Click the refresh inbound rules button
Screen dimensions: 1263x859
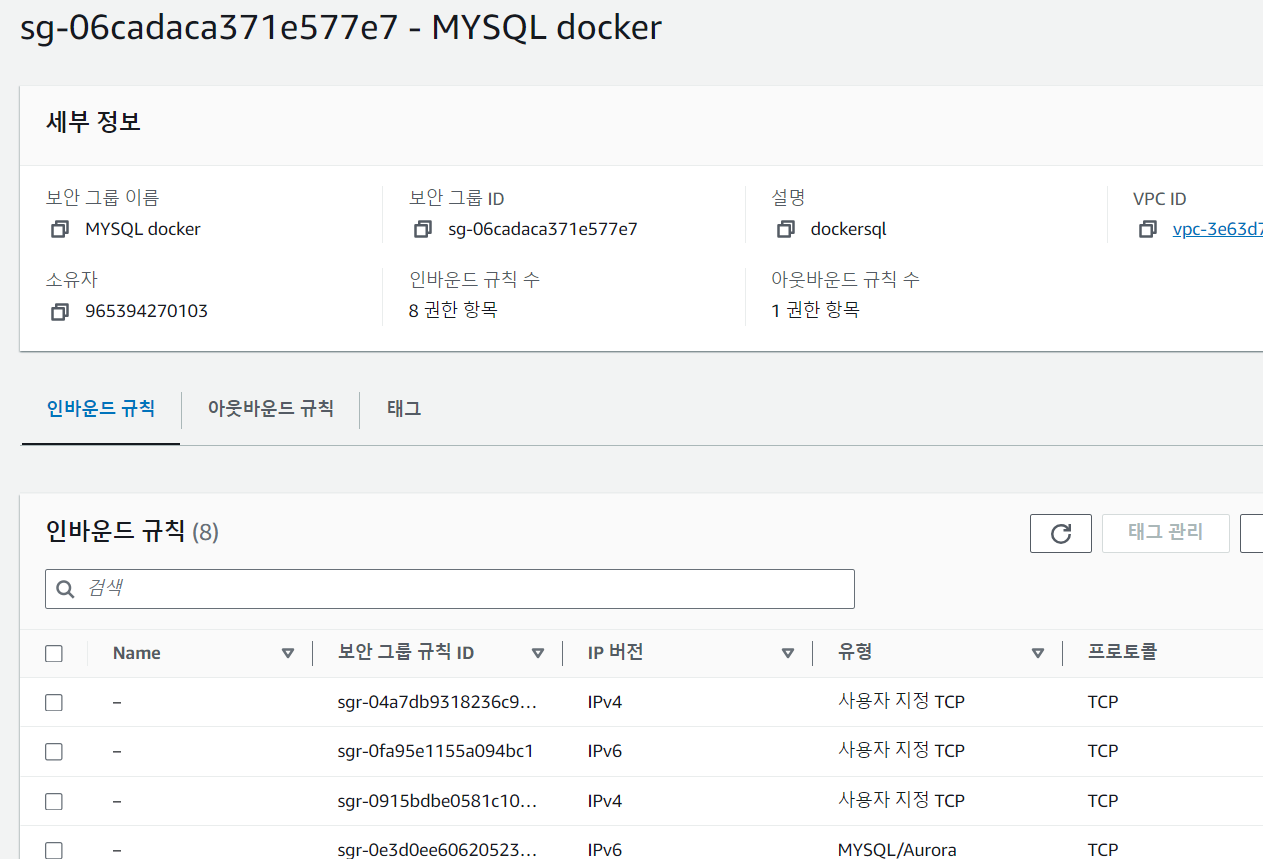pos(1061,533)
